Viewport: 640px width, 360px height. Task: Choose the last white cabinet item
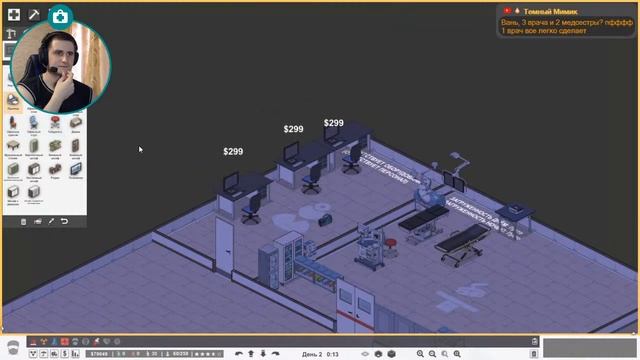pos(34,193)
